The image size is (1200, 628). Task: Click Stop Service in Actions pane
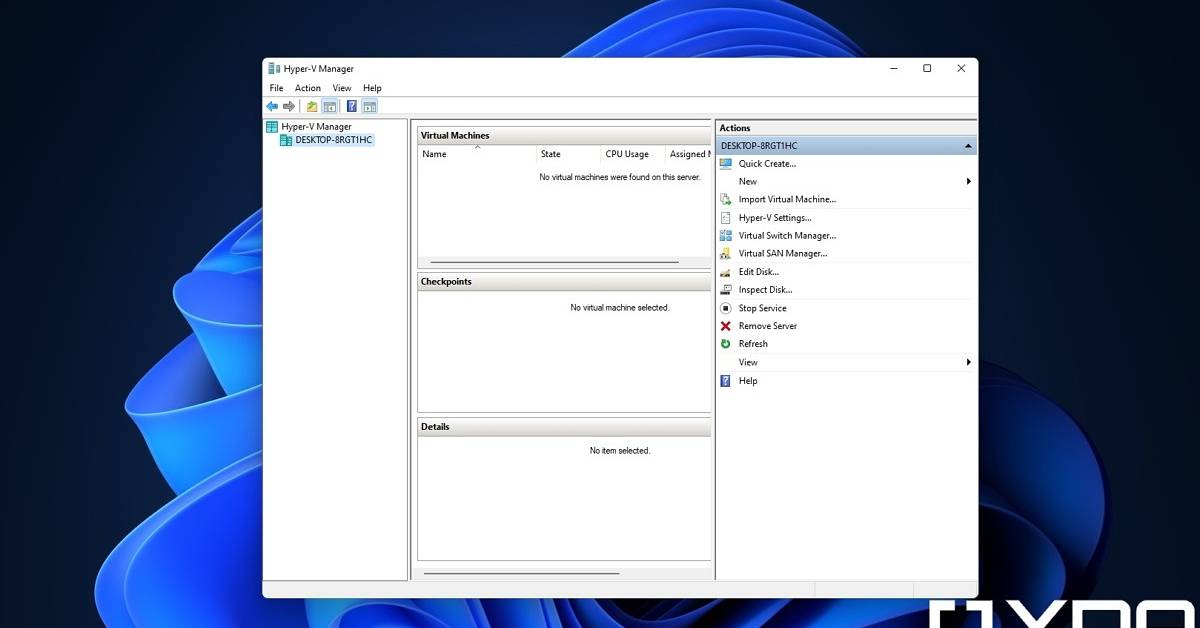coord(762,308)
